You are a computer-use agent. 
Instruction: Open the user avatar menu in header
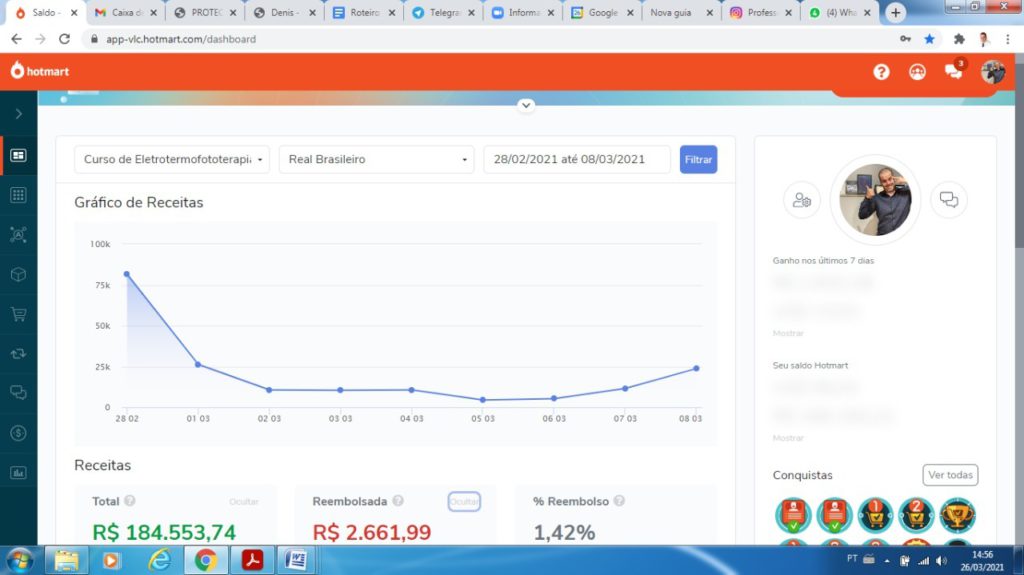point(993,71)
